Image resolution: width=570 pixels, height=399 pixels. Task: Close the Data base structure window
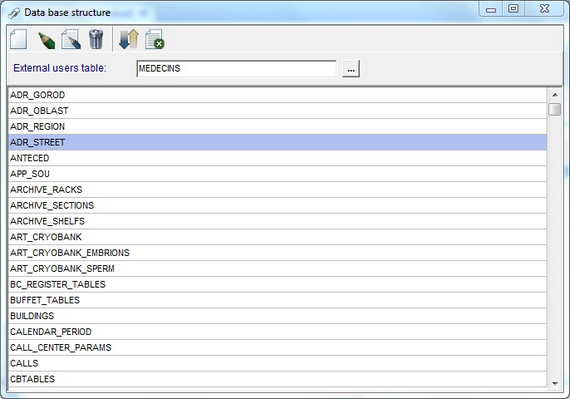(544, 9)
